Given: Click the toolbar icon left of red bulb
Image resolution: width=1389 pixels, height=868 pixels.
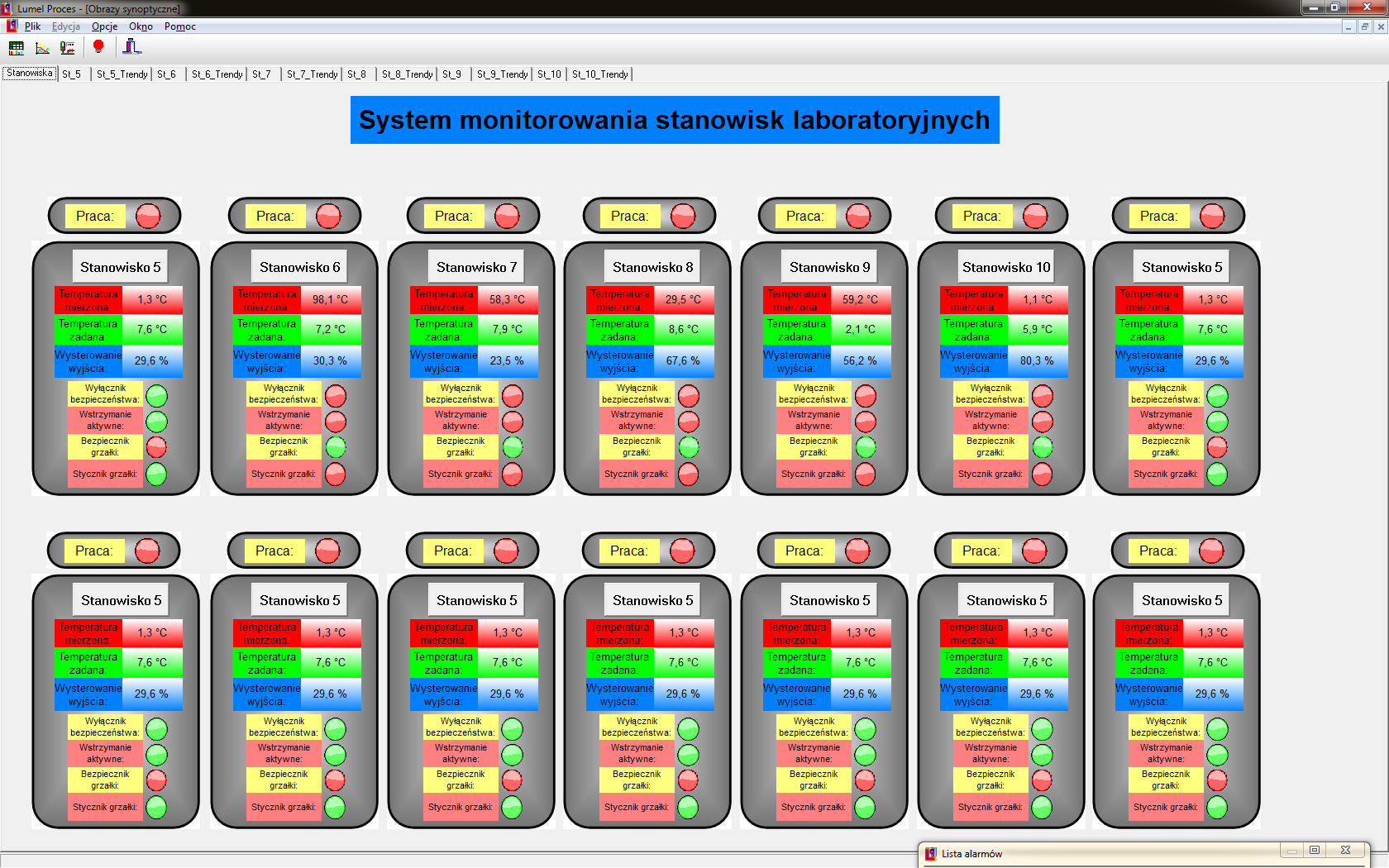Looking at the screenshot, I should point(68,48).
